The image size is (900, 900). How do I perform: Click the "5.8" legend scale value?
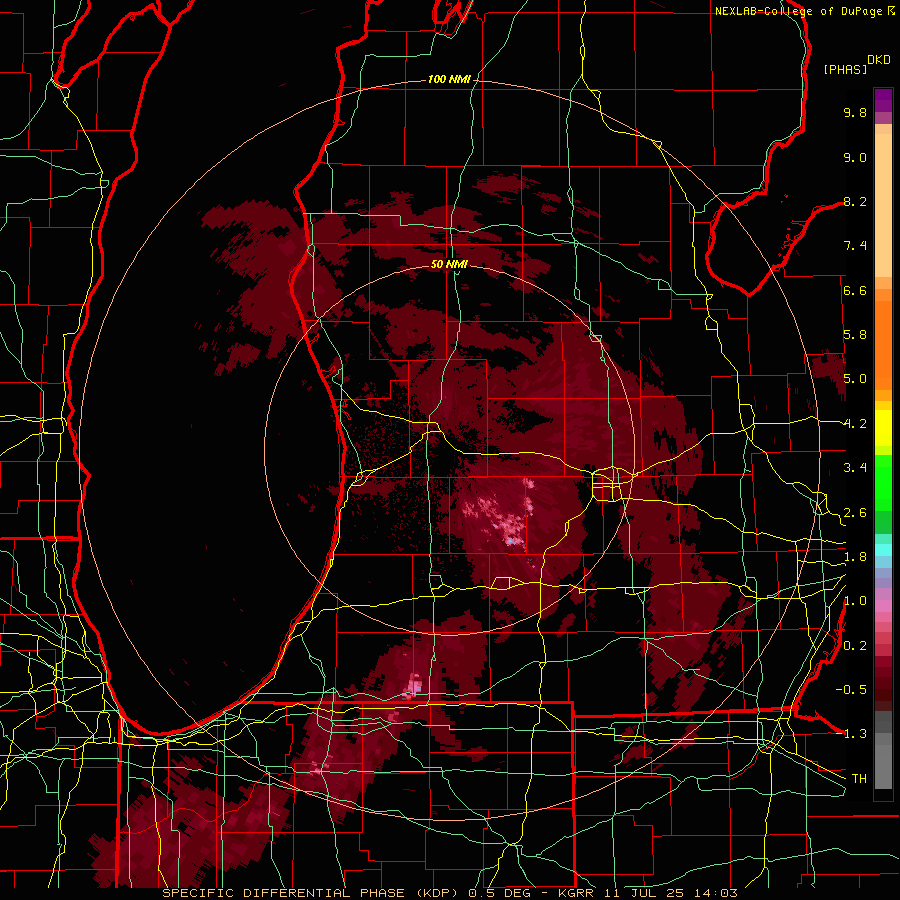855,335
